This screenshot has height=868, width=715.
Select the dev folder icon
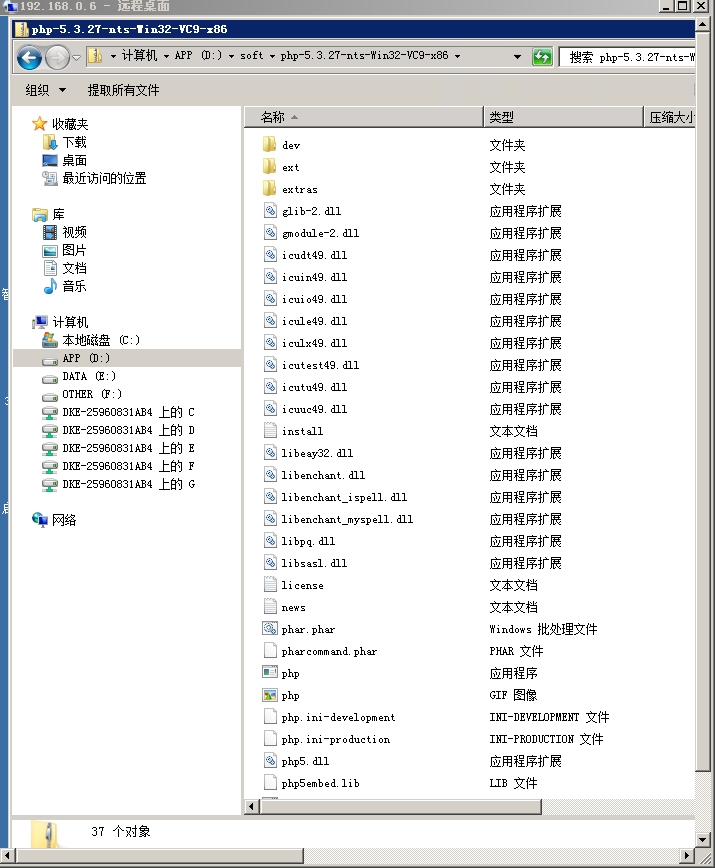(269, 145)
